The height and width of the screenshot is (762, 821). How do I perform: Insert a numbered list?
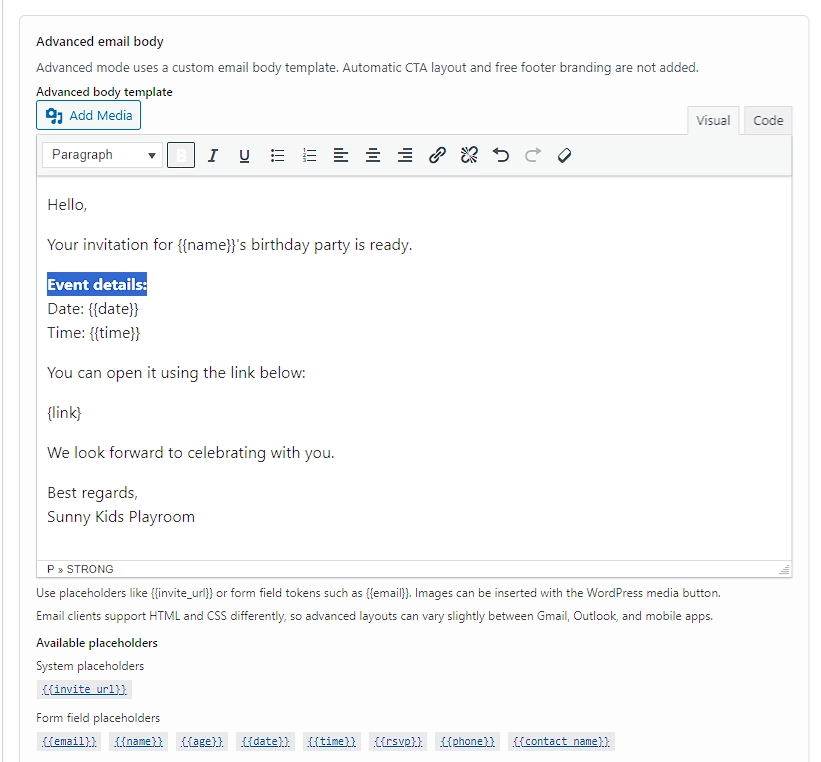[309, 155]
